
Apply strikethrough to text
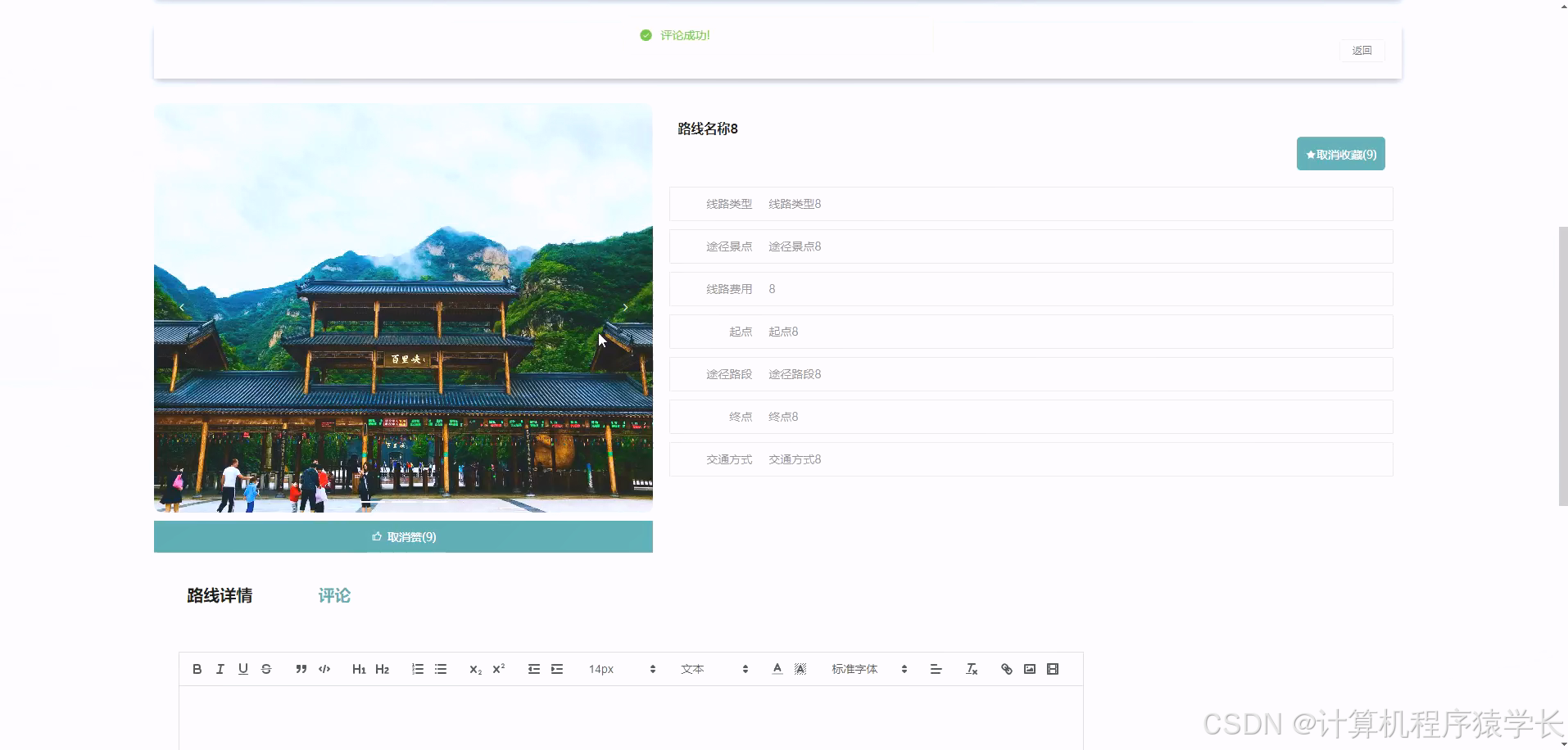(x=265, y=669)
